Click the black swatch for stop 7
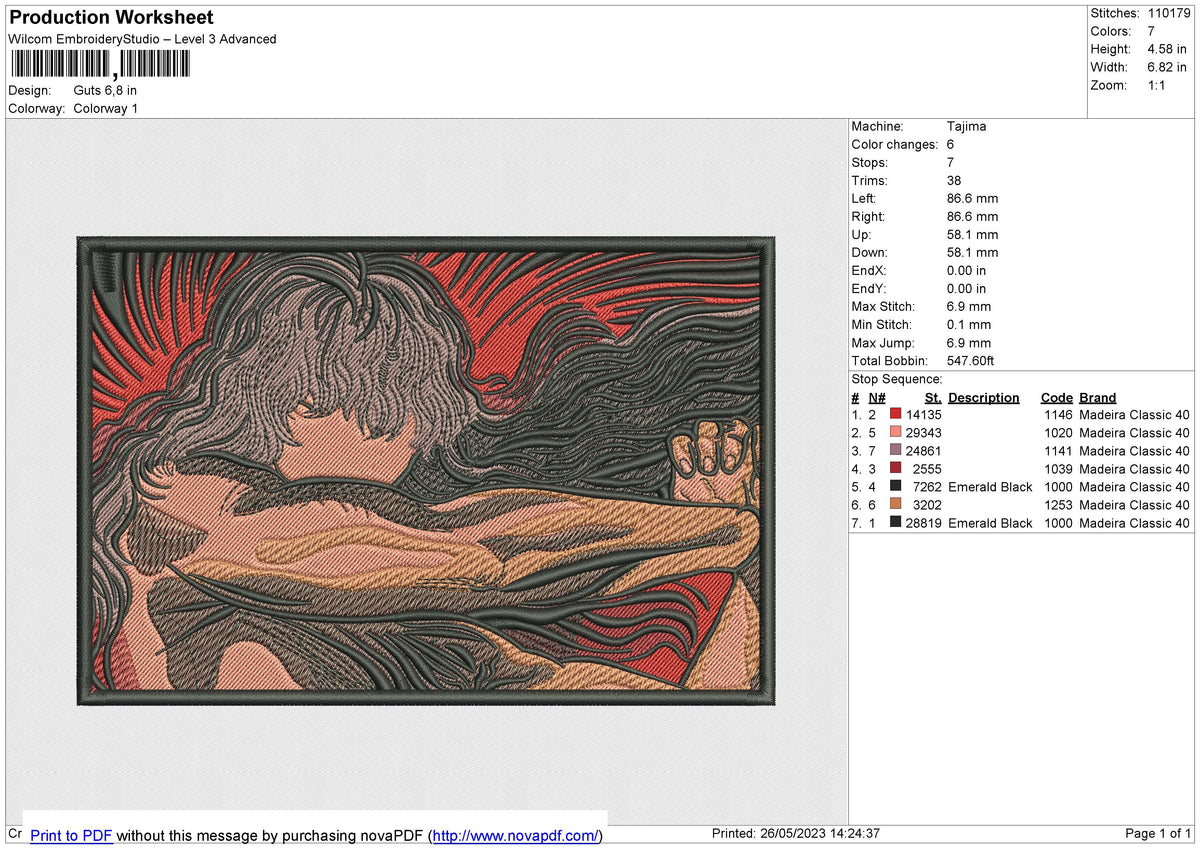 896,523
